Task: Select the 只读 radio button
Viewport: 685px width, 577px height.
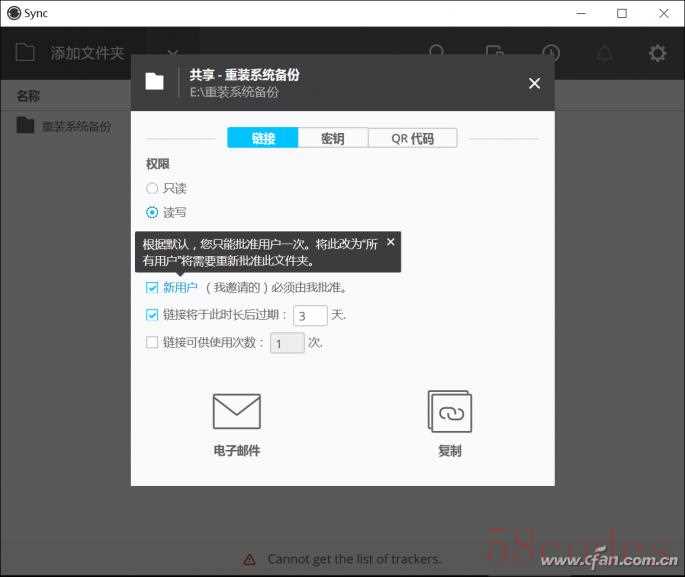Action: [x=152, y=188]
